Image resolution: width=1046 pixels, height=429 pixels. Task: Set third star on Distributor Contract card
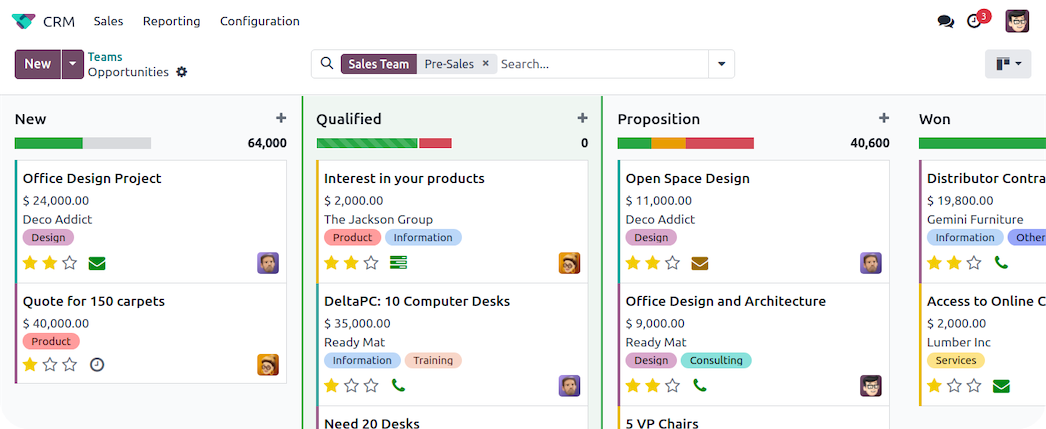click(x=974, y=263)
